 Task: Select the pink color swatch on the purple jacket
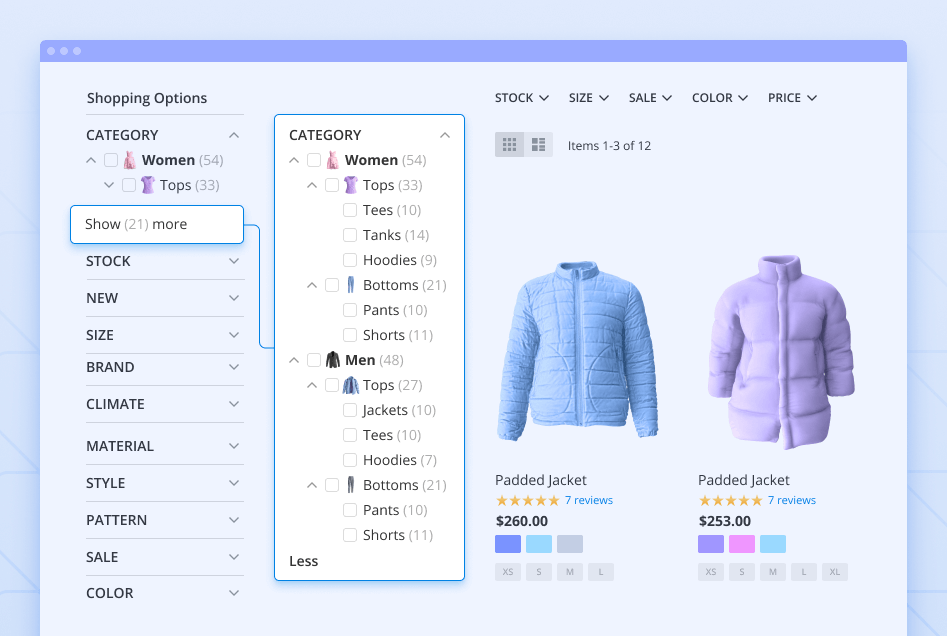click(x=743, y=544)
